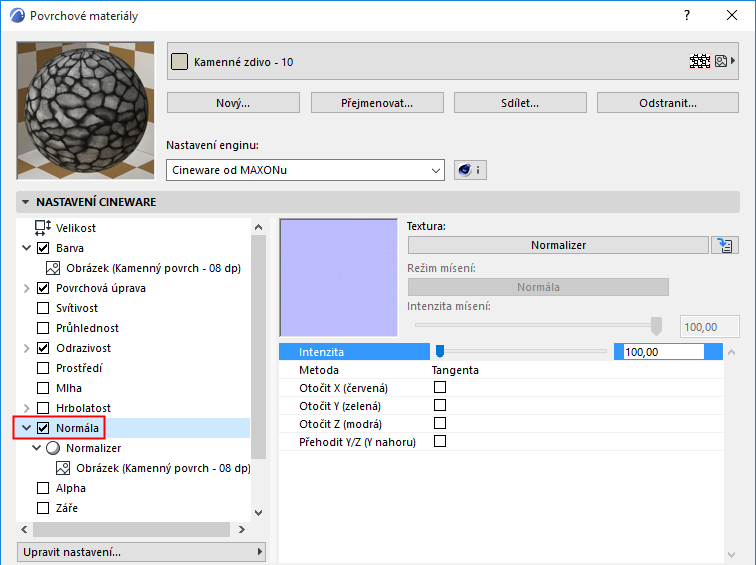The image size is (756, 565).
Task: Check Otočit Z (modrá) option
Action: 440,423
